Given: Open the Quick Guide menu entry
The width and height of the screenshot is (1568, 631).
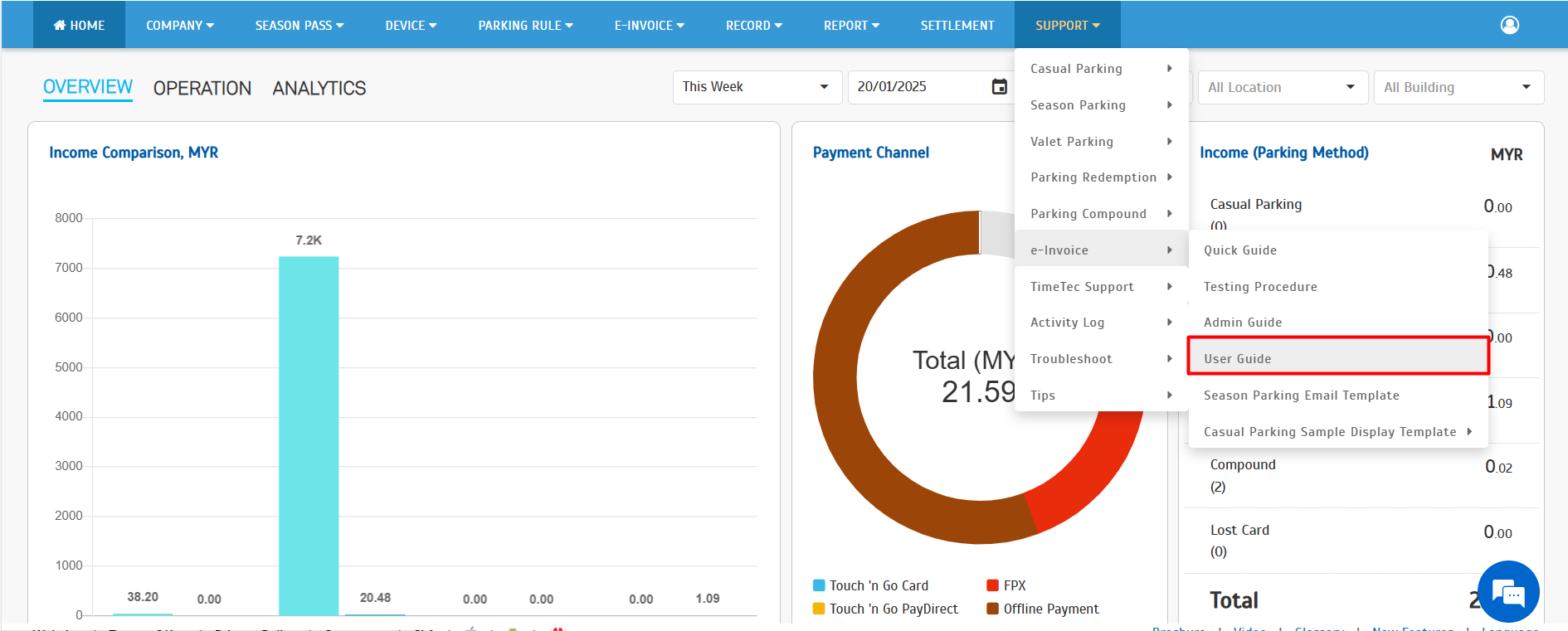Looking at the screenshot, I should click(x=1239, y=250).
